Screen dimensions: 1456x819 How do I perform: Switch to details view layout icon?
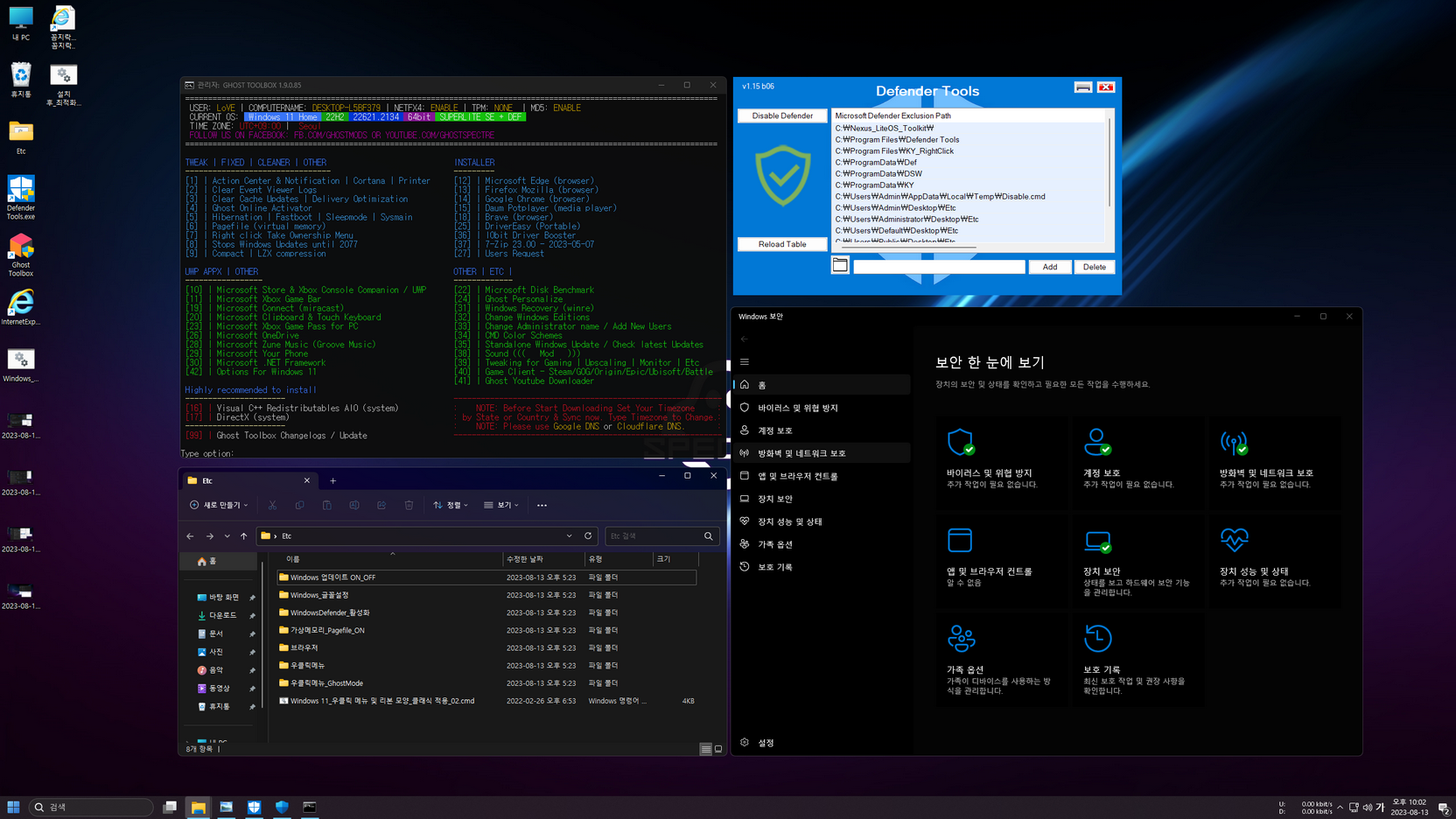[705, 749]
